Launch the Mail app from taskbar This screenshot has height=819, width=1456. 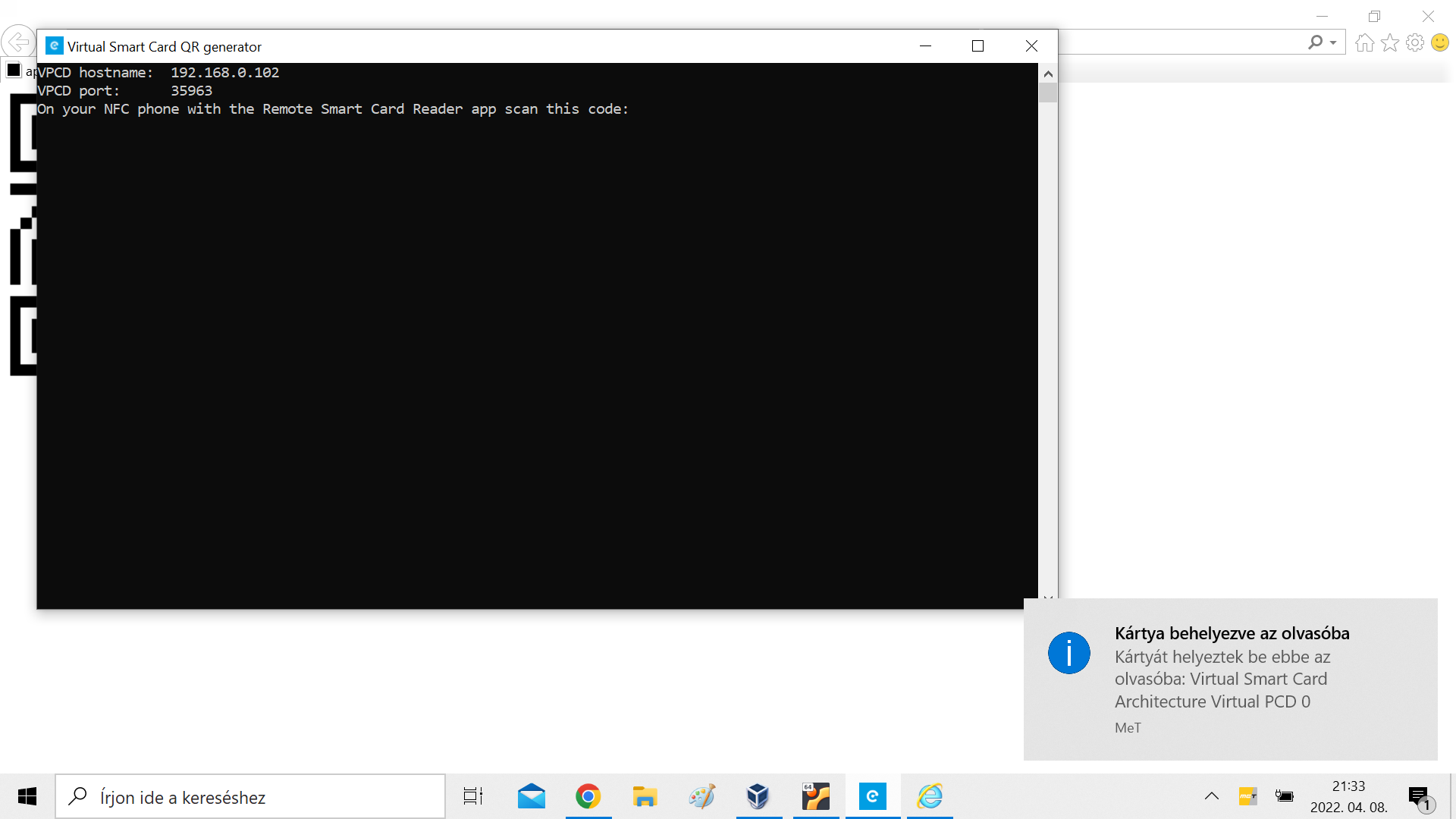pos(532,796)
